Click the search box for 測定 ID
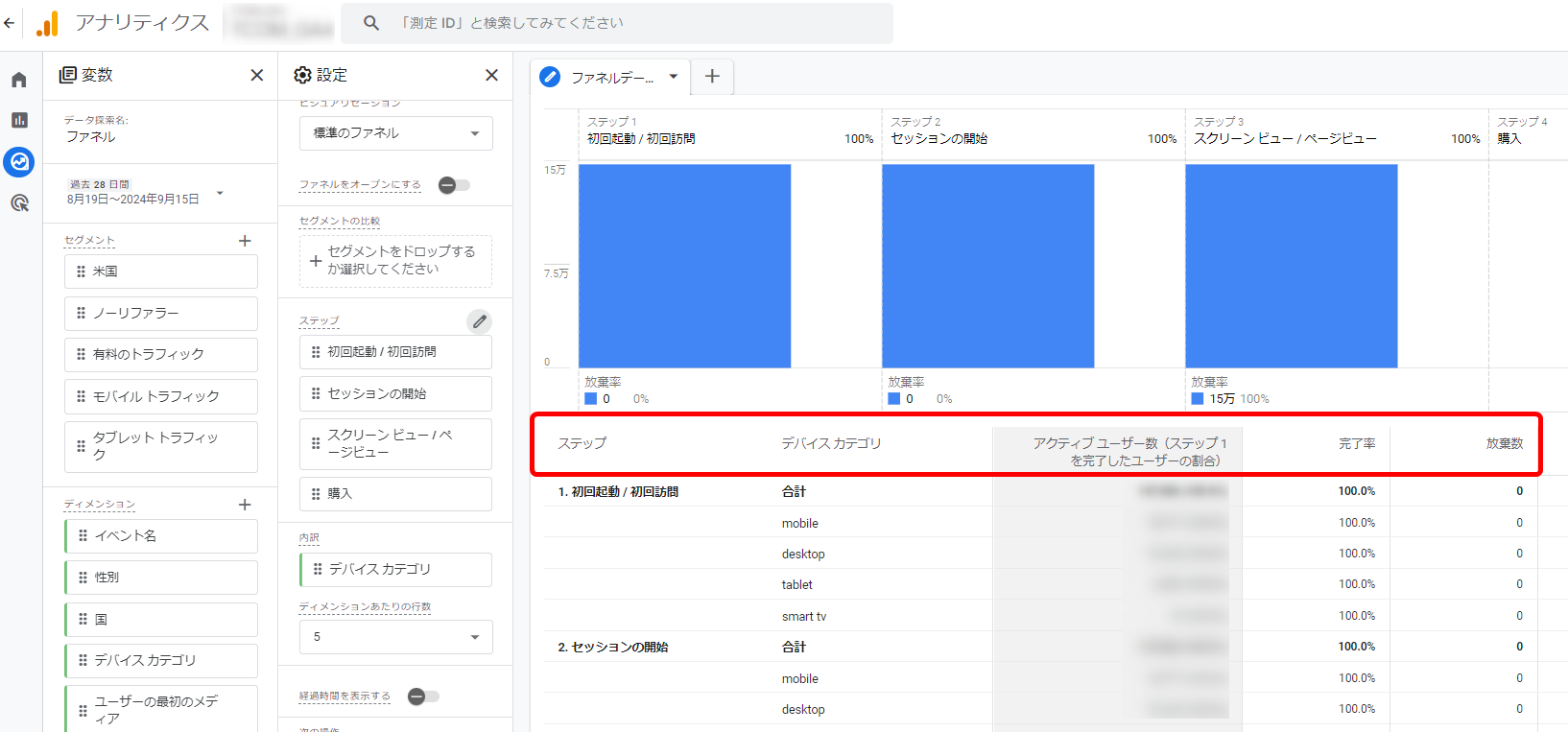Viewport: 1568px width, 732px height. (x=617, y=23)
